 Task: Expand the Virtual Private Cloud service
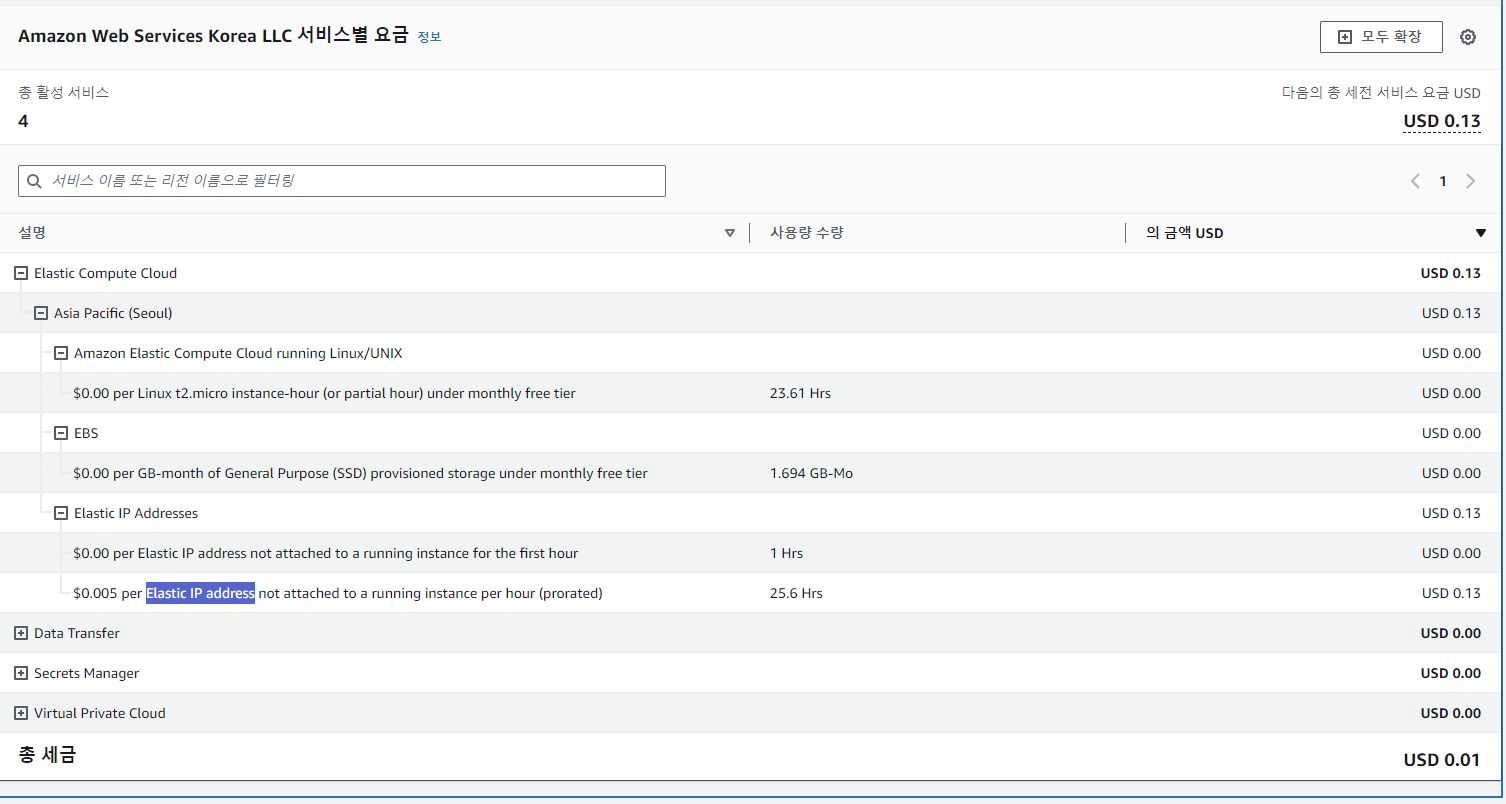[21, 713]
